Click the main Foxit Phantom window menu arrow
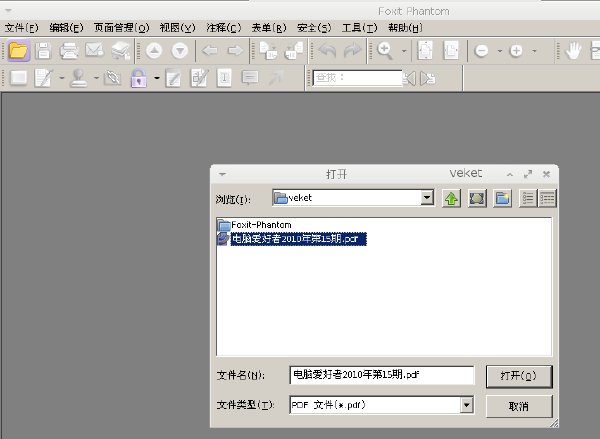The image size is (600, 439). pos(8,10)
